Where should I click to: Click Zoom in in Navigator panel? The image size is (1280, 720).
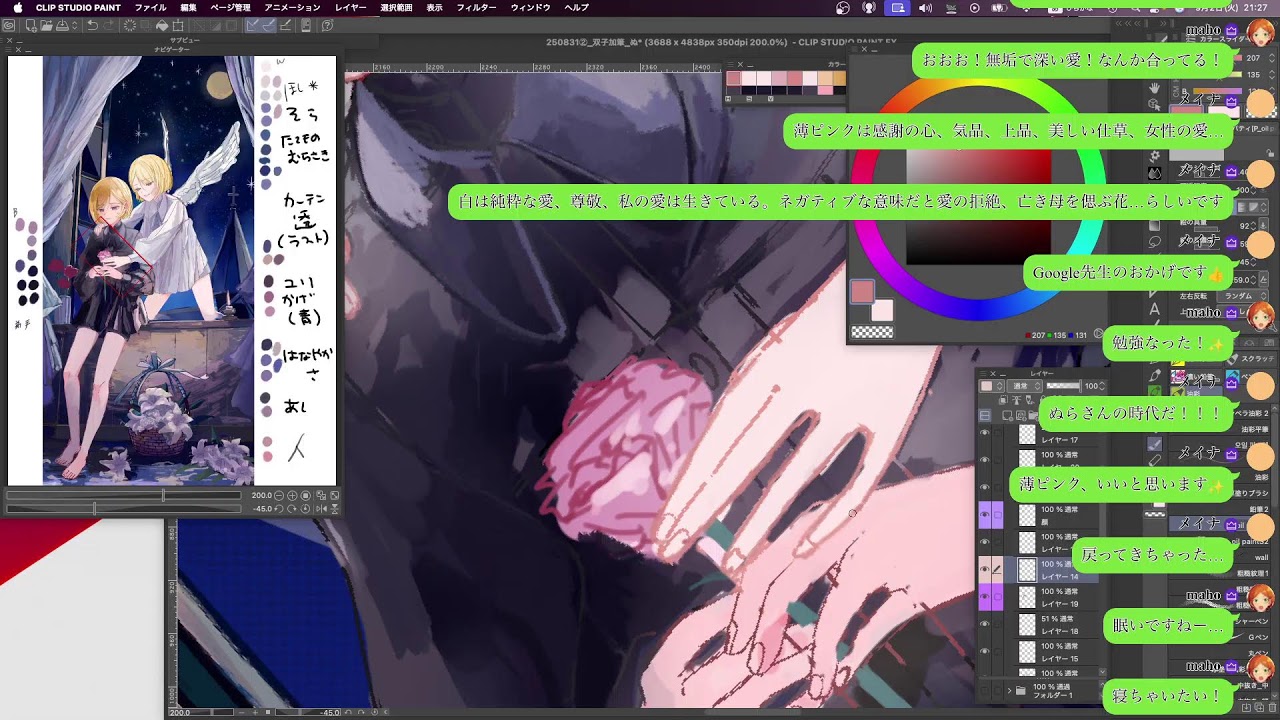292,495
